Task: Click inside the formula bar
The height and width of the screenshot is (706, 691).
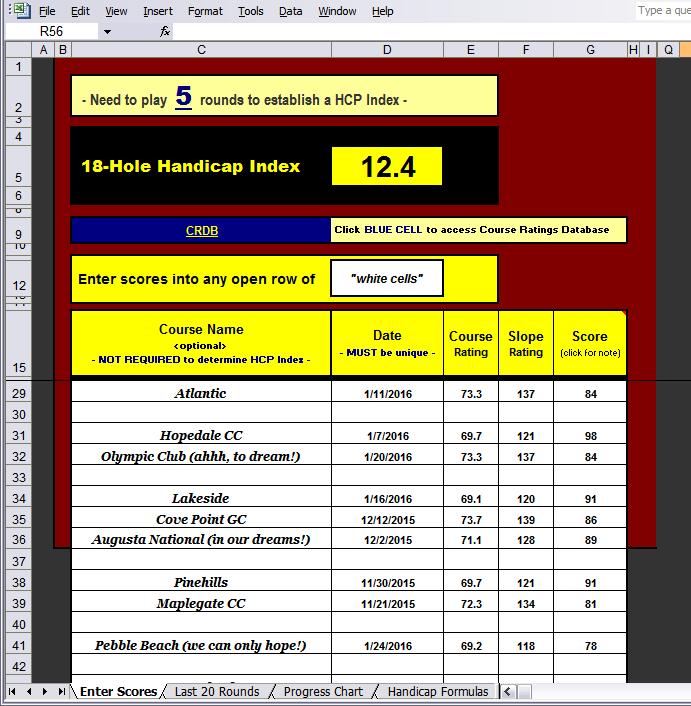Action: (432, 32)
